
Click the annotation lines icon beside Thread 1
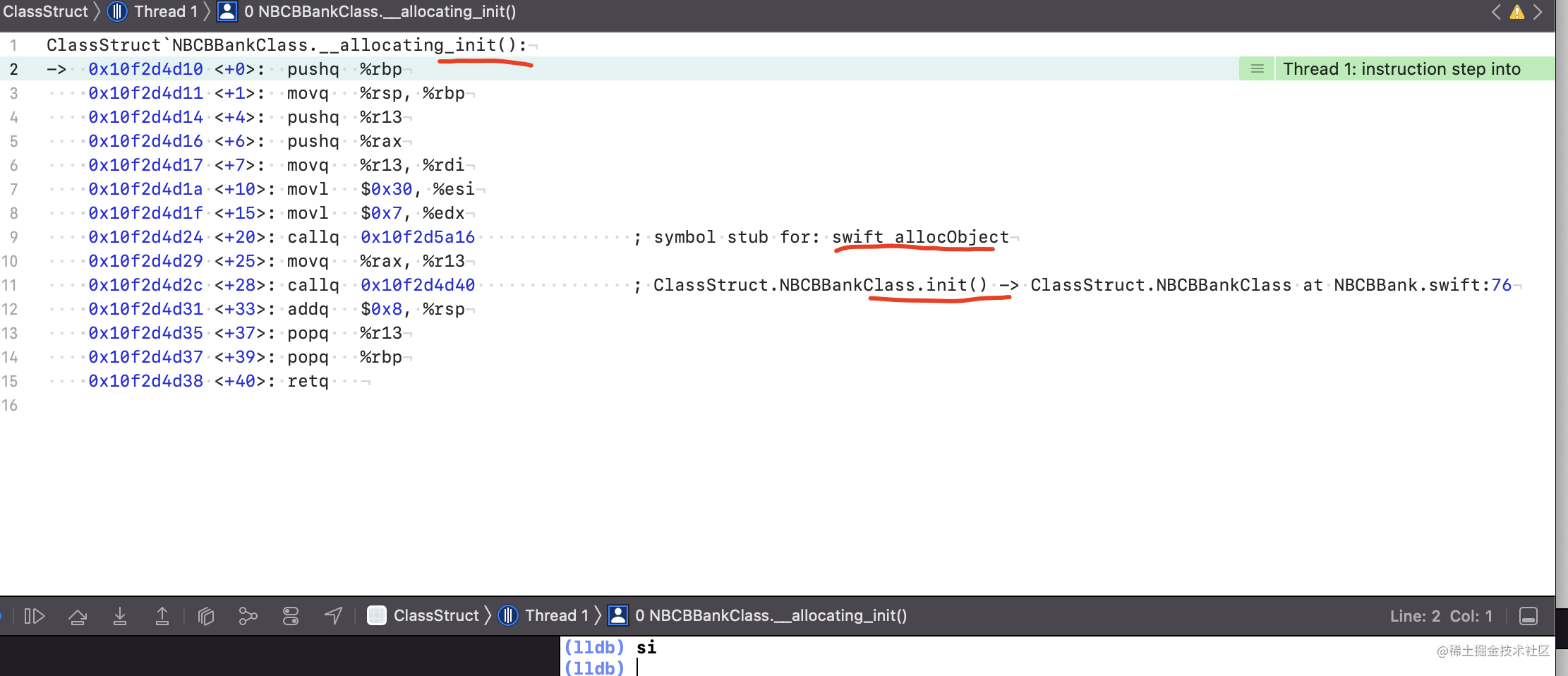(1257, 69)
